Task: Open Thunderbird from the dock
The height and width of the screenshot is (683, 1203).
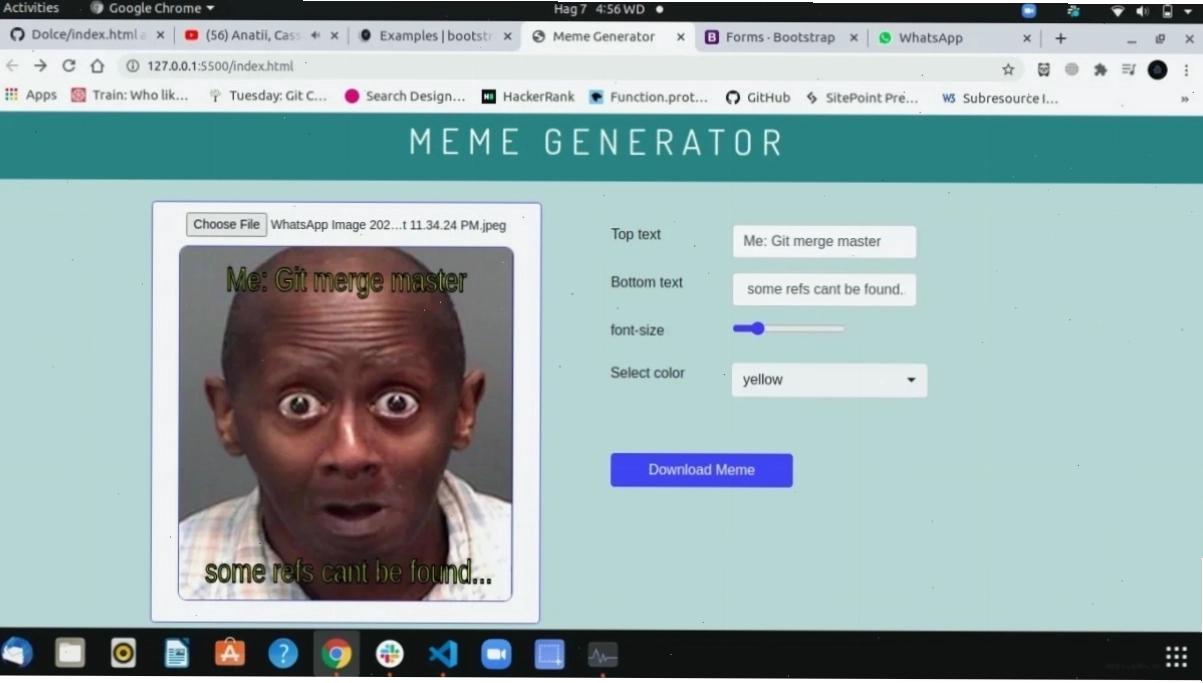Action: click(x=17, y=654)
